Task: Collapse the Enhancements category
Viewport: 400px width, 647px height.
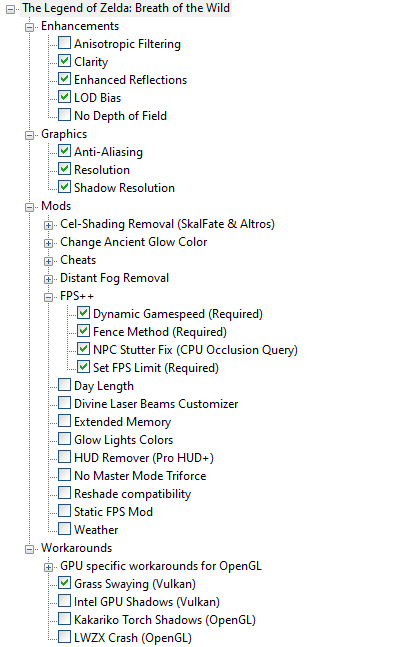Action: pyautogui.click(x=29, y=28)
